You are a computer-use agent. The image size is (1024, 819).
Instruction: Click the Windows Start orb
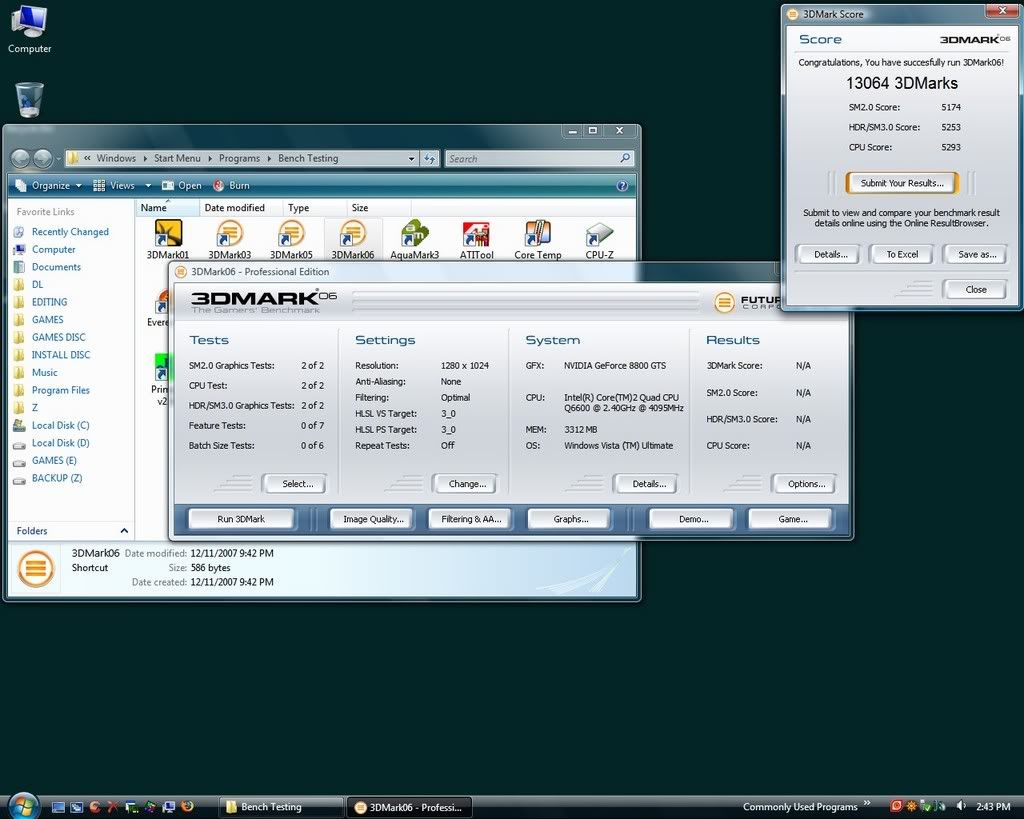point(24,806)
